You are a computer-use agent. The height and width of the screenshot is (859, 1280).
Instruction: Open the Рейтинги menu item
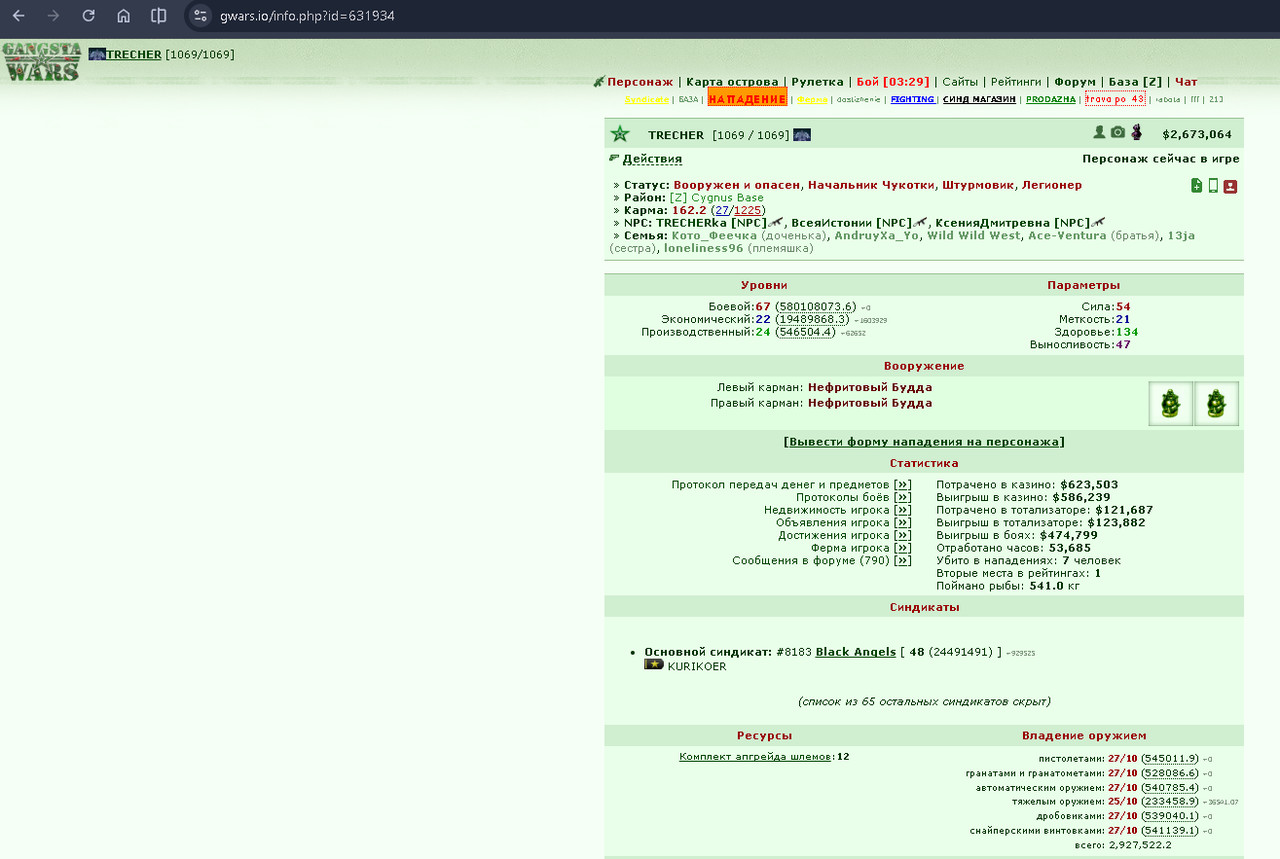[x=1016, y=82]
